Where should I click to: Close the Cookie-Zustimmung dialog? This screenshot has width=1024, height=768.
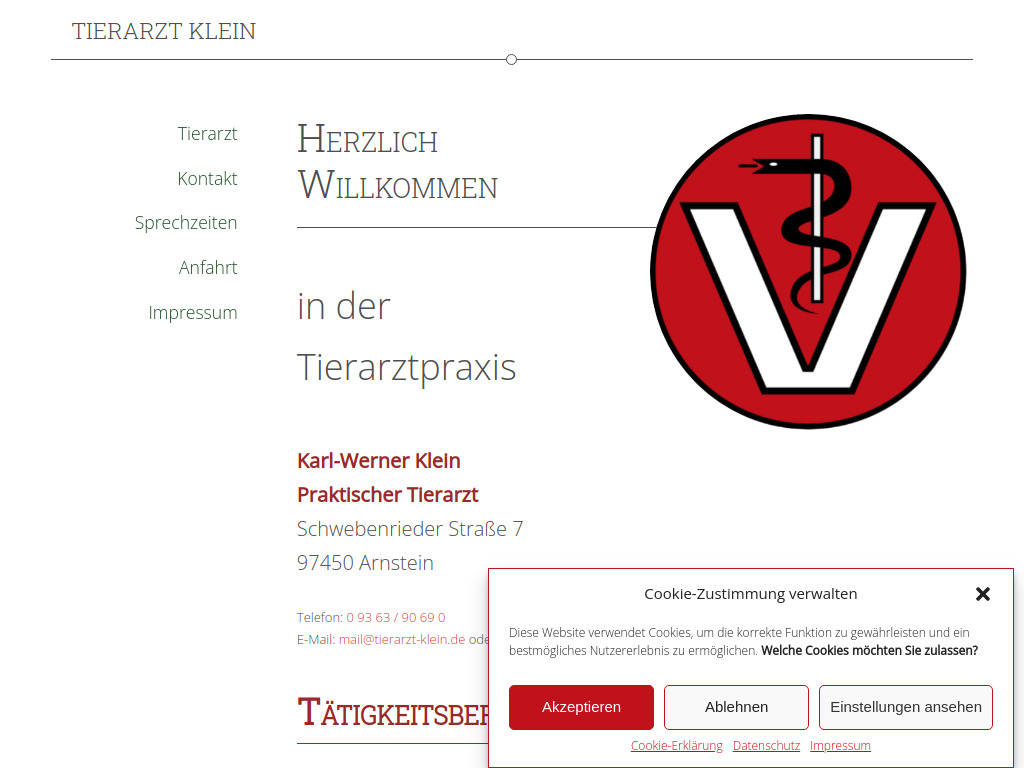click(983, 593)
